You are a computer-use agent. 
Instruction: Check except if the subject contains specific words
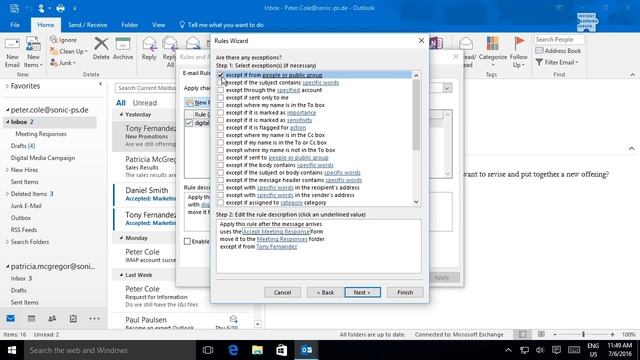(x=220, y=82)
